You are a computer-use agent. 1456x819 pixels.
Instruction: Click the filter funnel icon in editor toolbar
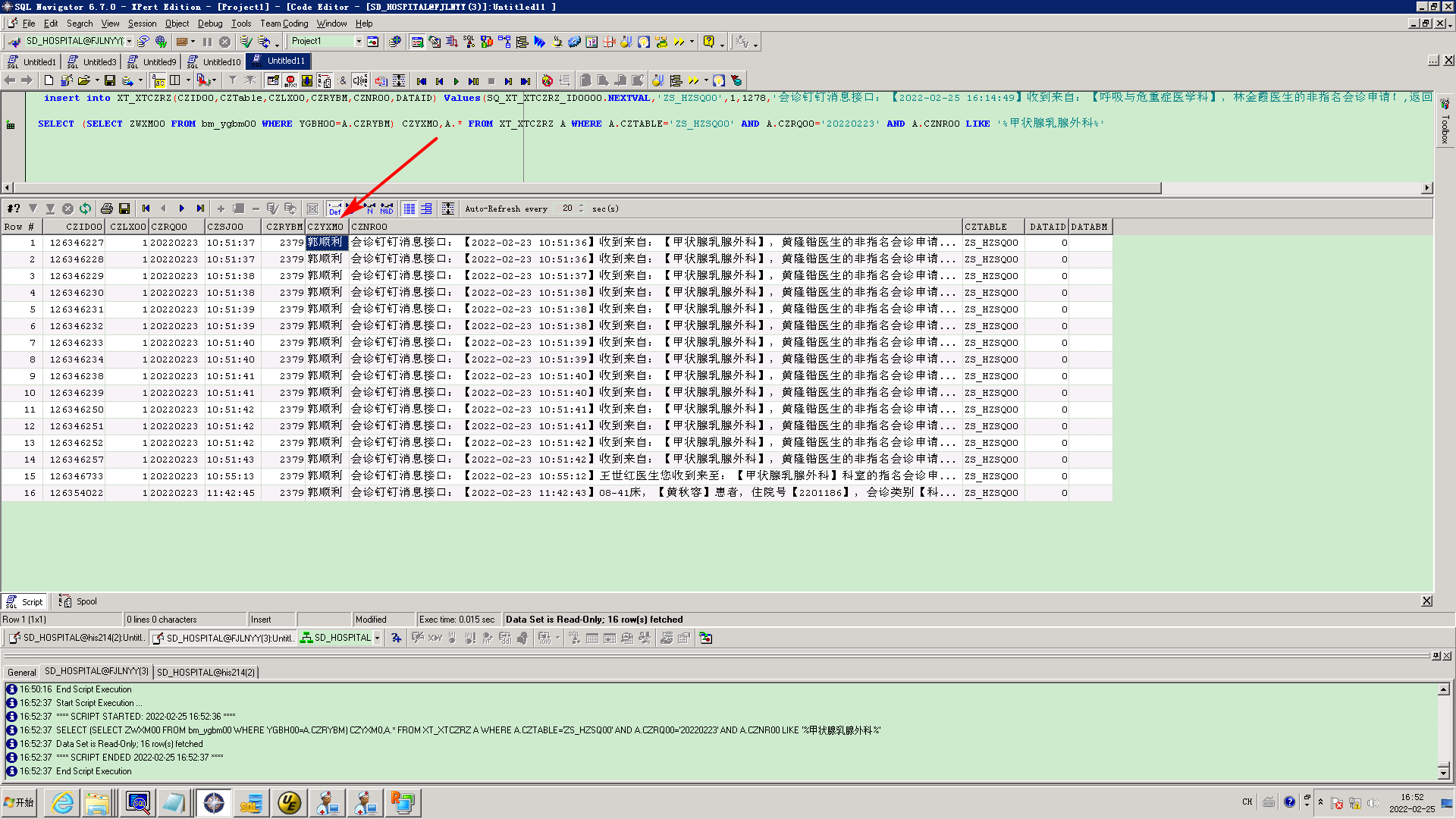(x=233, y=81)
